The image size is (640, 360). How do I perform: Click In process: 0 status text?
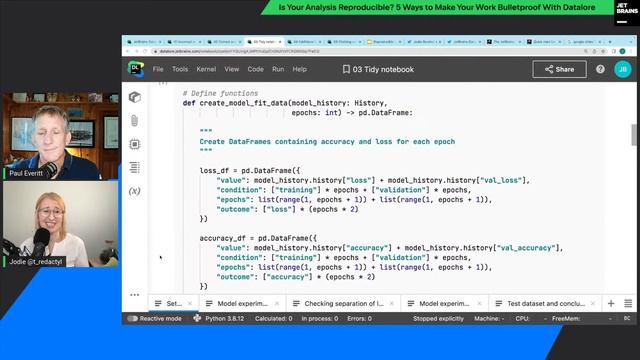(x=320, y=318)
